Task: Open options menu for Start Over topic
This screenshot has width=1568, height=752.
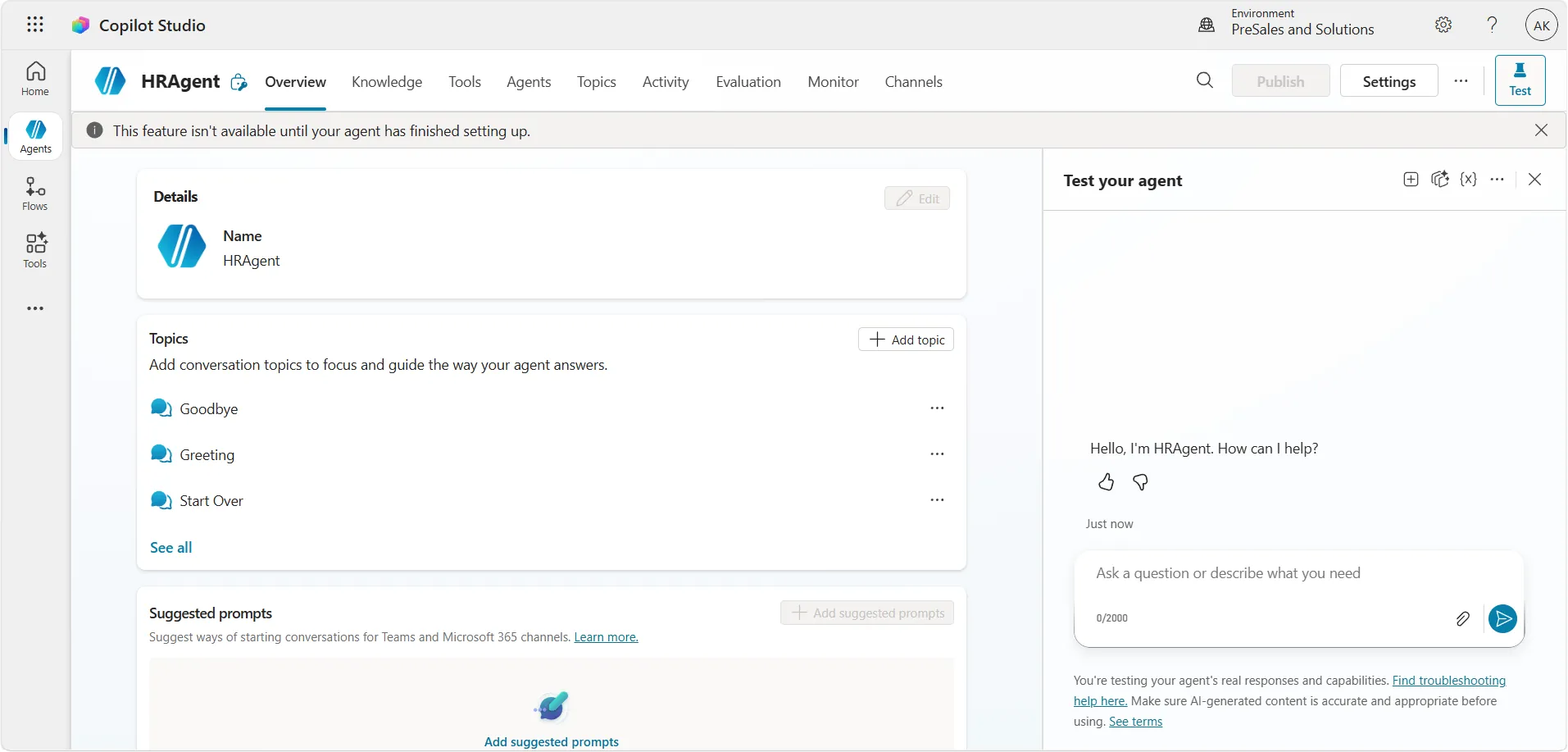Action: pos(937,500)
